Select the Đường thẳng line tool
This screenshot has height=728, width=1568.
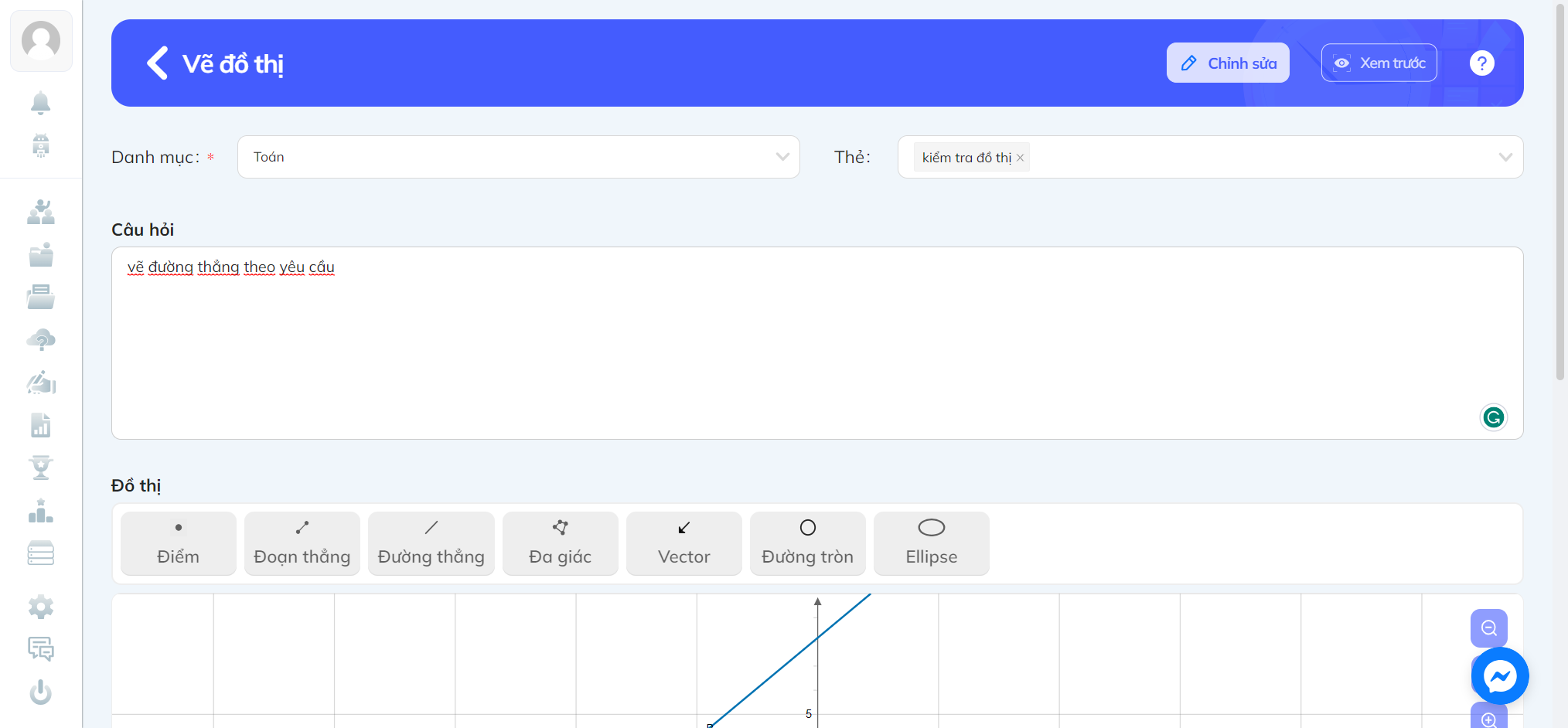click(x=431, y=543)
